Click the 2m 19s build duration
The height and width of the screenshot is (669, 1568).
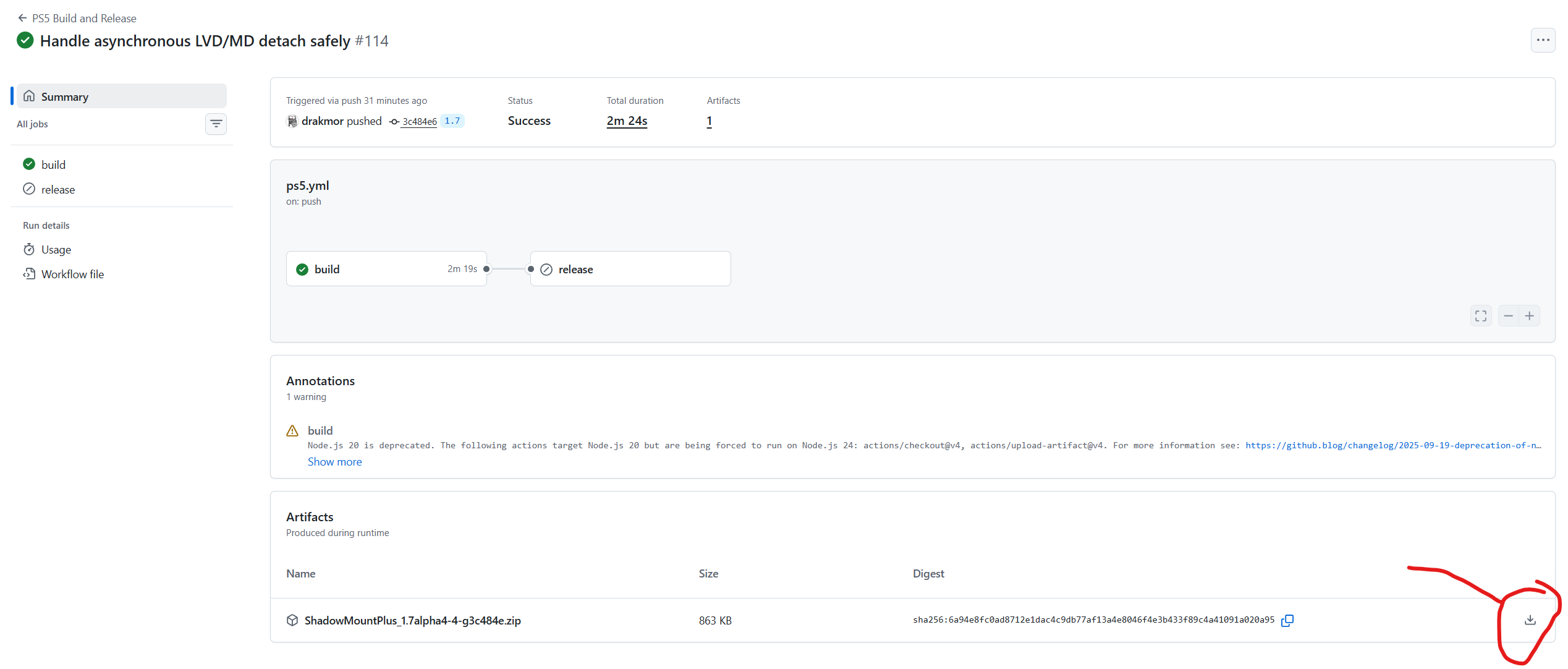coord(462,269)
